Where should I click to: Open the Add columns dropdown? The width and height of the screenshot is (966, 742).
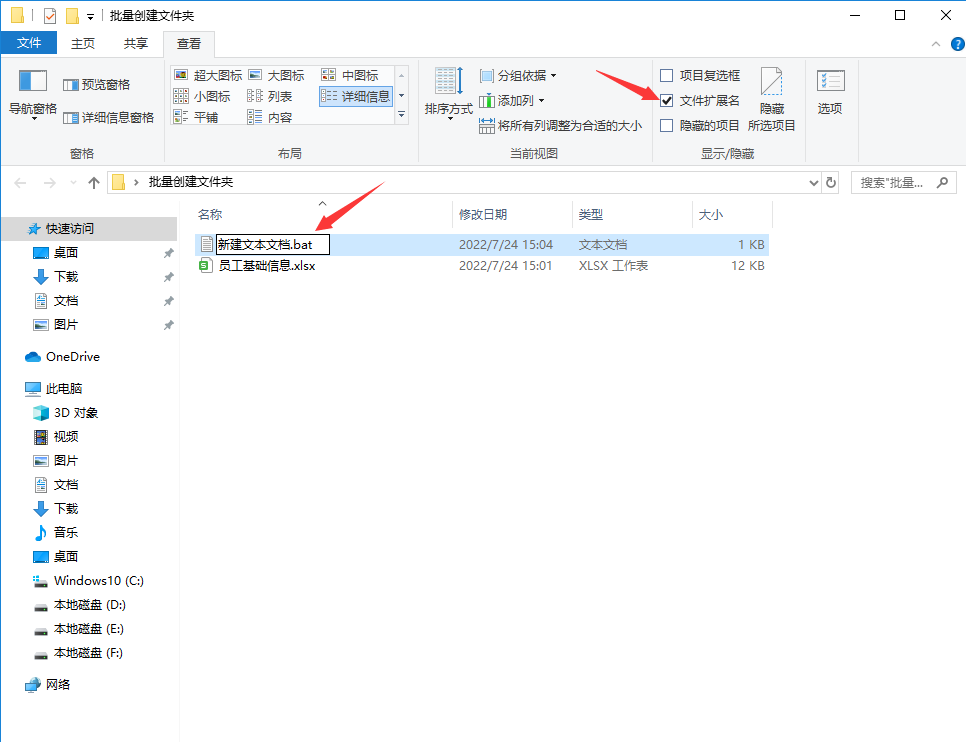[512, 100]
